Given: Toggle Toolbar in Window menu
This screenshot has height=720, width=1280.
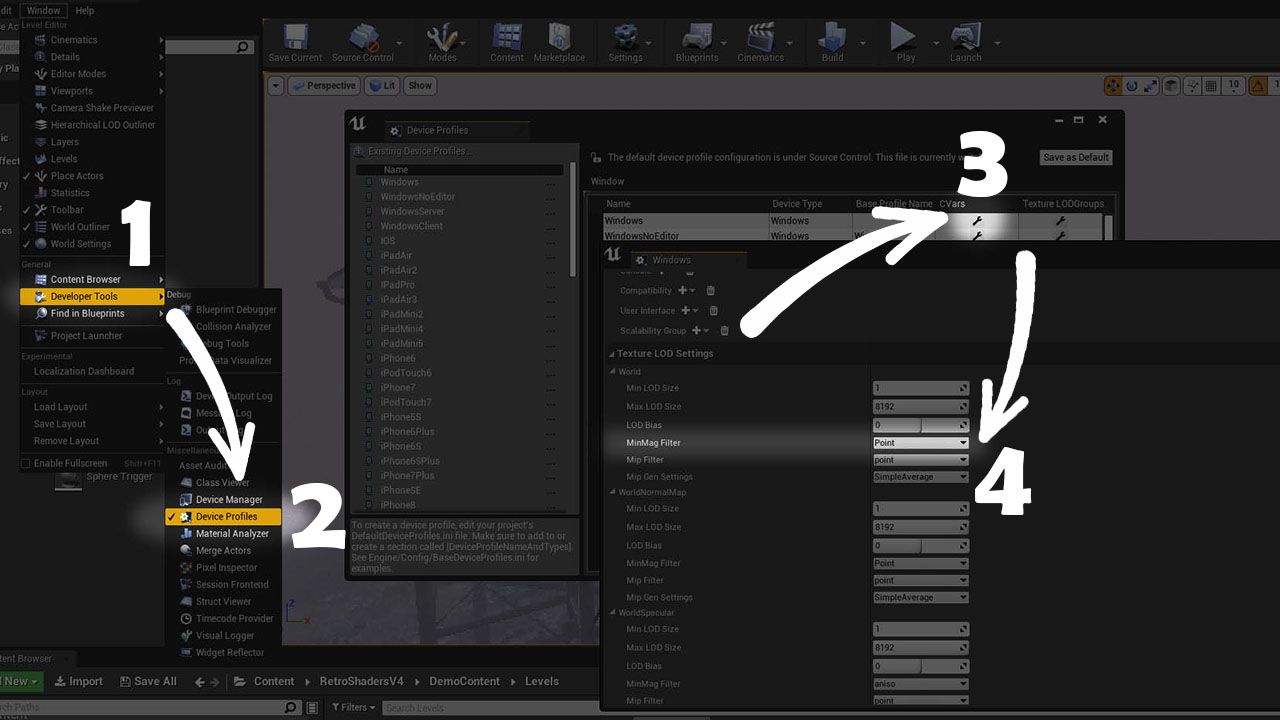Looking at the screenshot, I should [x=92, y=210].
